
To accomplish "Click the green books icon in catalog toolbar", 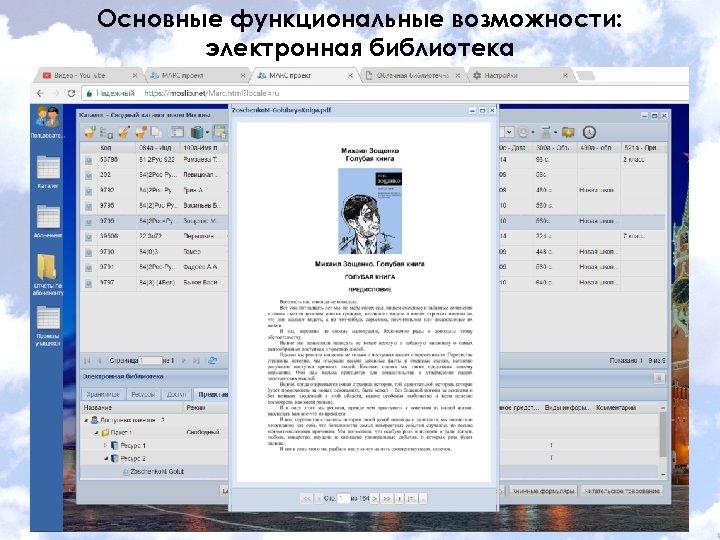I will point(197,132).
